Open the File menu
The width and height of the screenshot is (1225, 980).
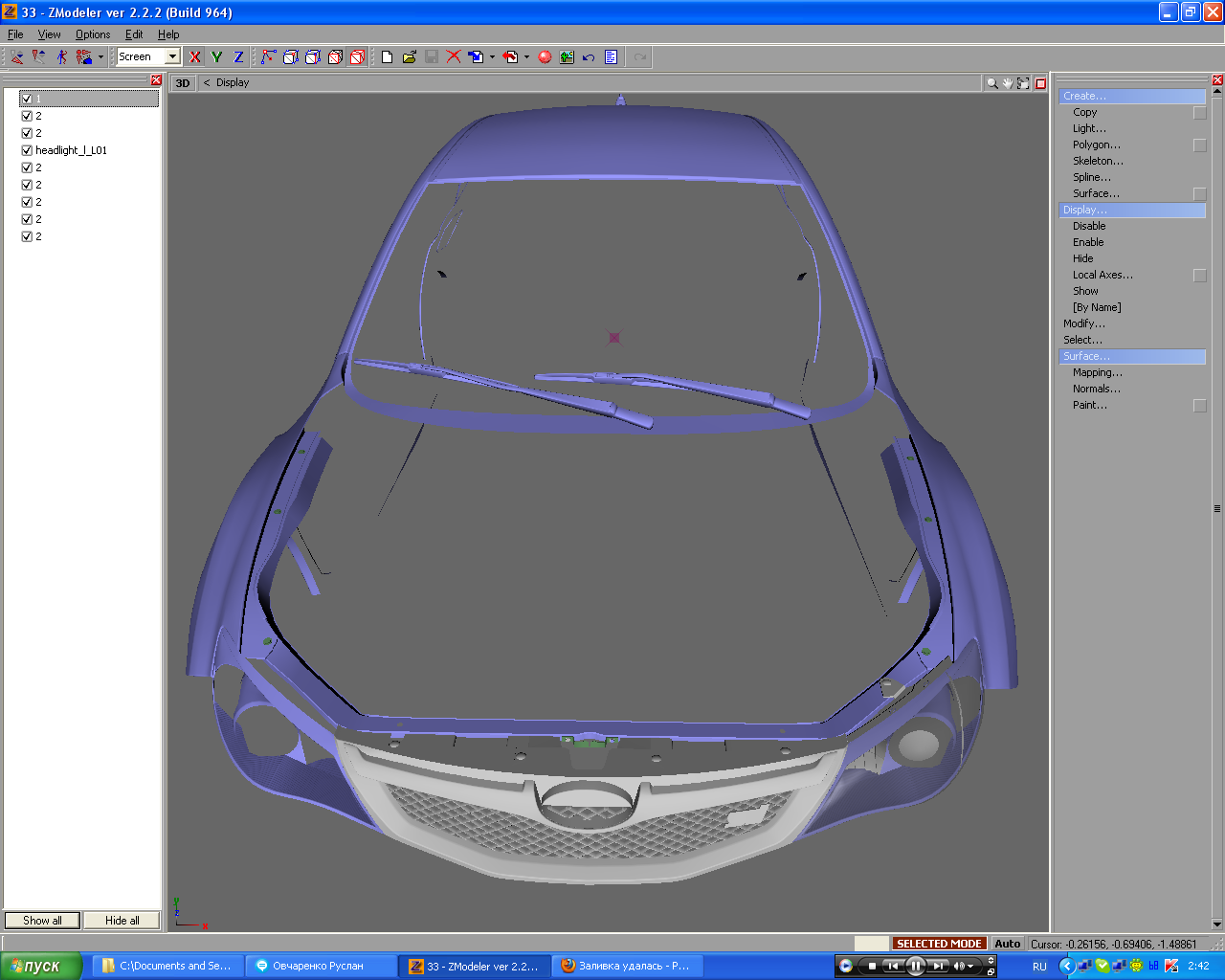[15, 34]
